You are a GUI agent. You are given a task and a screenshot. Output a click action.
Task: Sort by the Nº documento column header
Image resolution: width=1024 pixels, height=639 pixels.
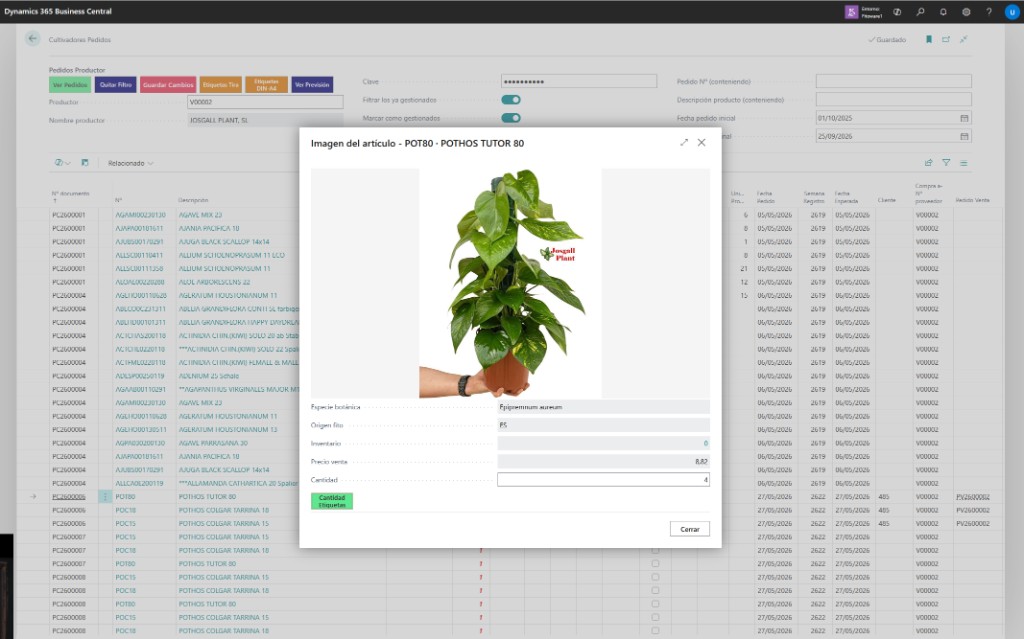point(71,197)
